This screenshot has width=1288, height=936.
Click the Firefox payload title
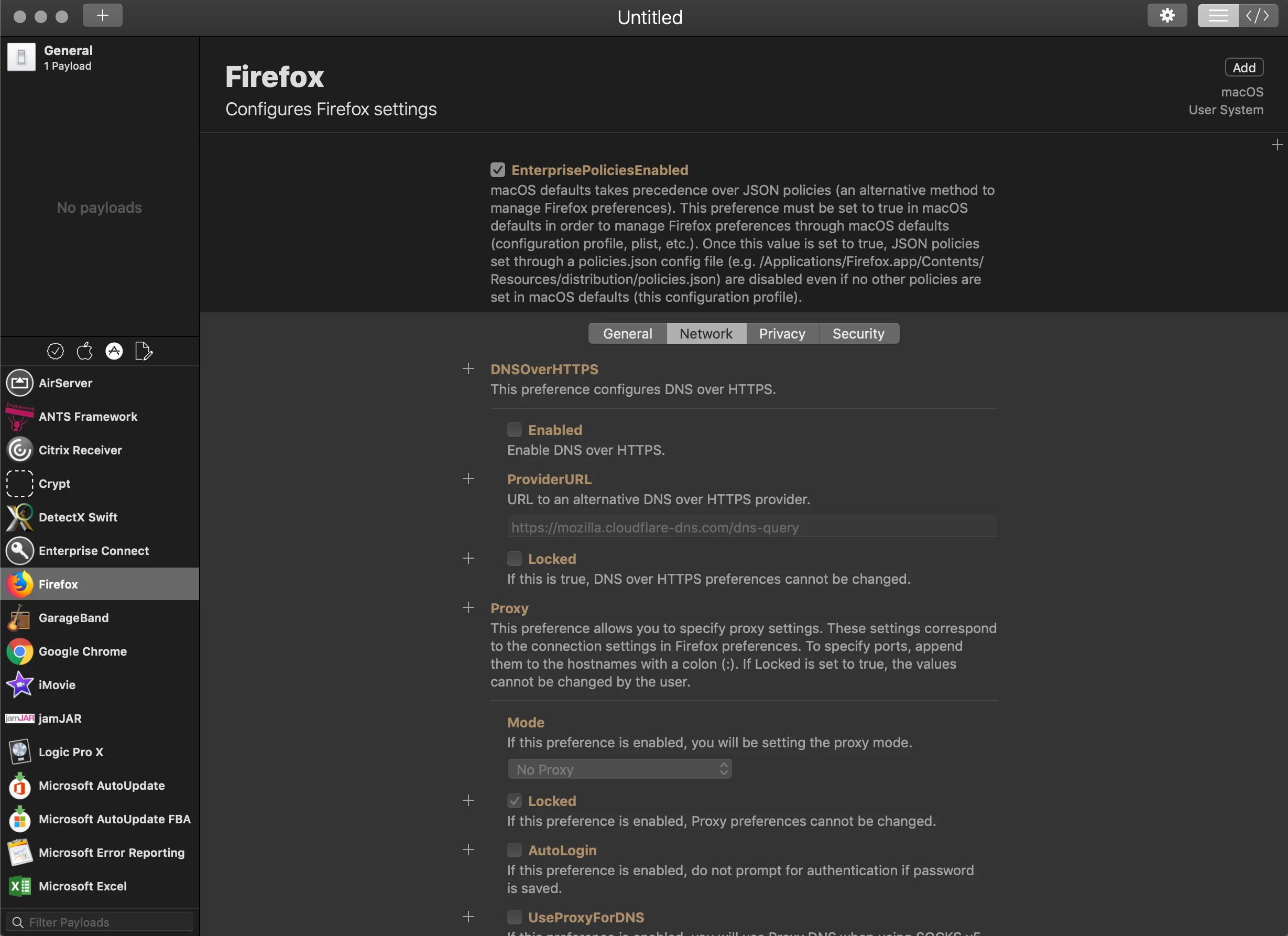(274, 77)
